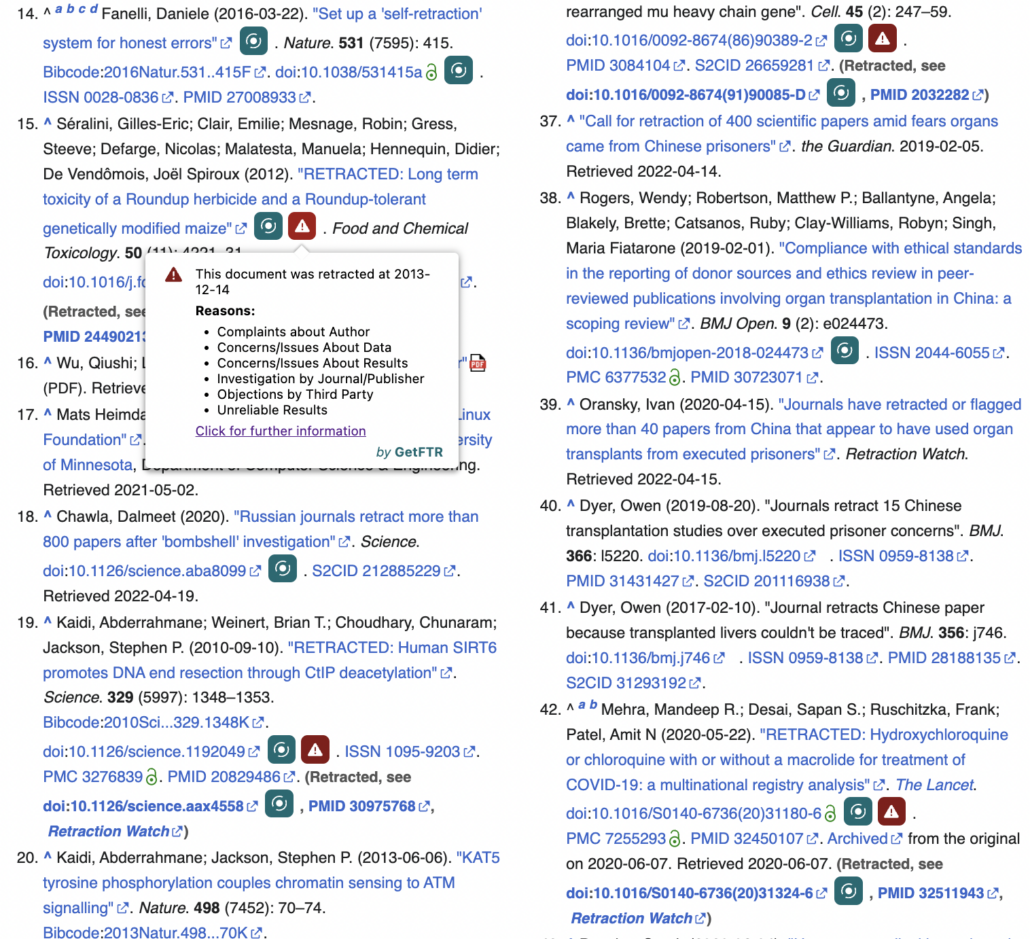Jump to citation 'b' backlink of reference 42

(593, 704)
